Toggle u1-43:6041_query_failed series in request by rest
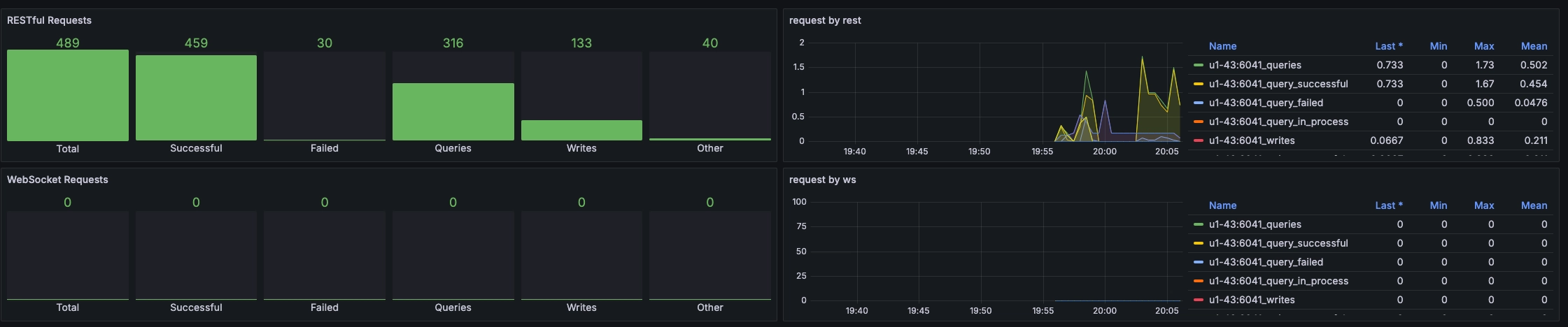The height and width of the screenshot is (327, 1568). (x=1265, y=103)
